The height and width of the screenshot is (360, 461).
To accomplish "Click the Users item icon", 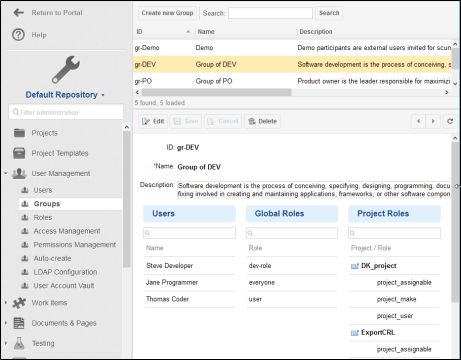I will [x=25, y=190].
